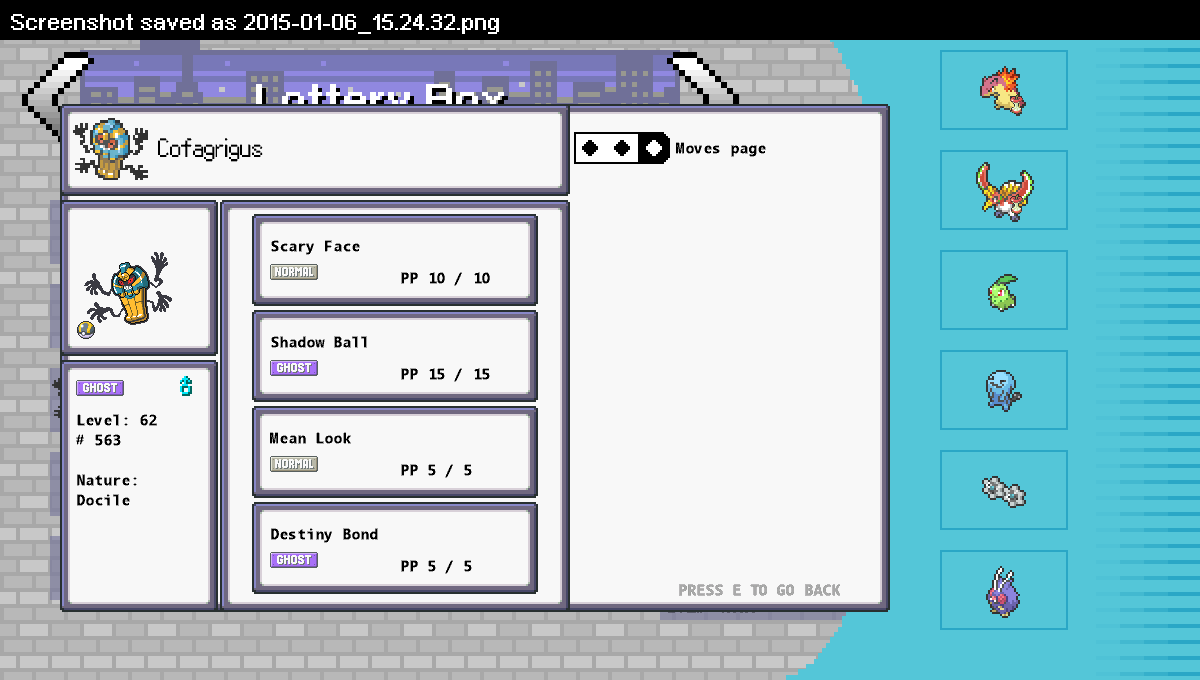The height and width of the screenshot is (680, 1200).
Task: Select the Ho-Oh party slot
Action: click(1003, 190)
